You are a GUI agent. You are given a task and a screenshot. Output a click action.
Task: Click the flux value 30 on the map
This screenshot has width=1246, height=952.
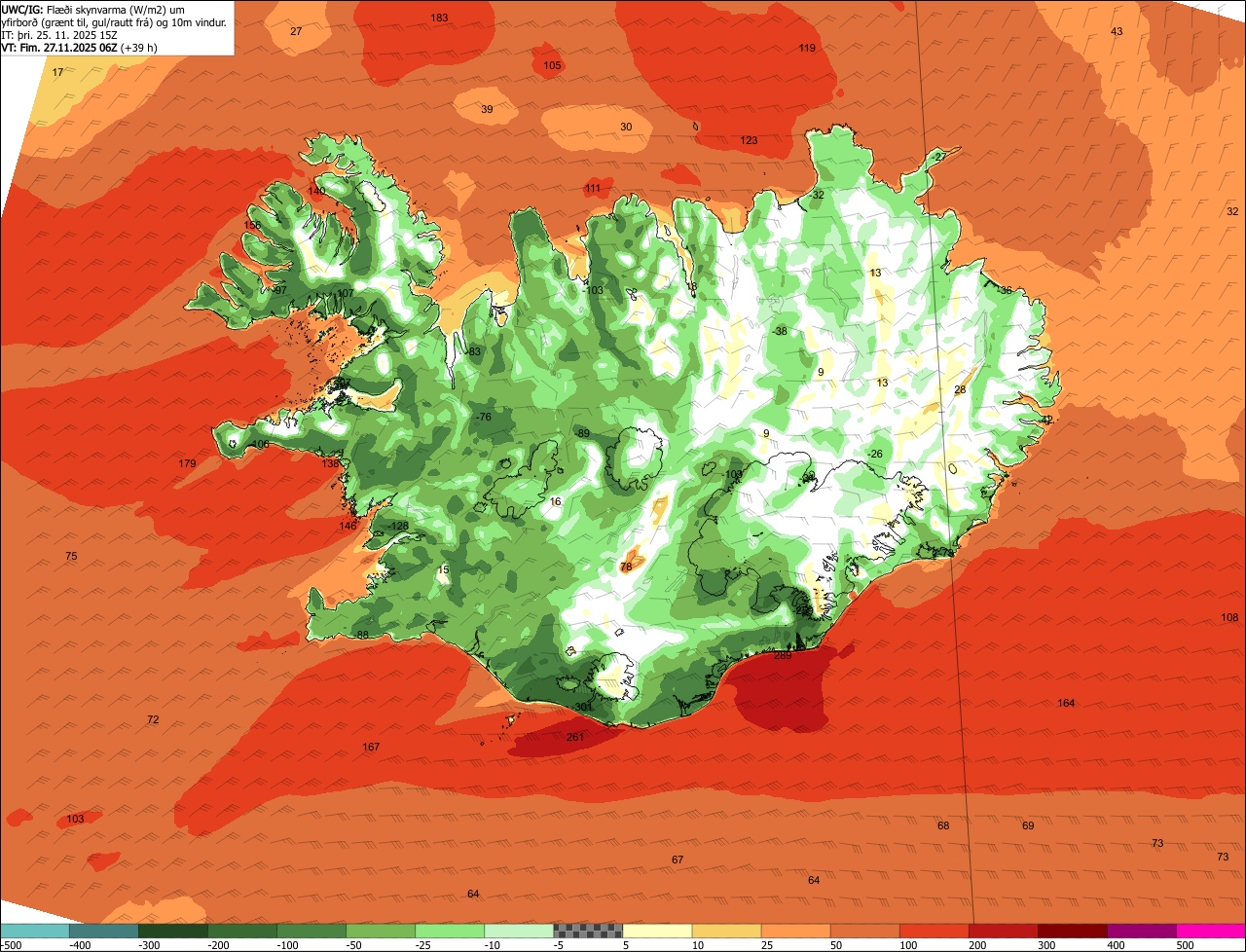tap(626, 127)
